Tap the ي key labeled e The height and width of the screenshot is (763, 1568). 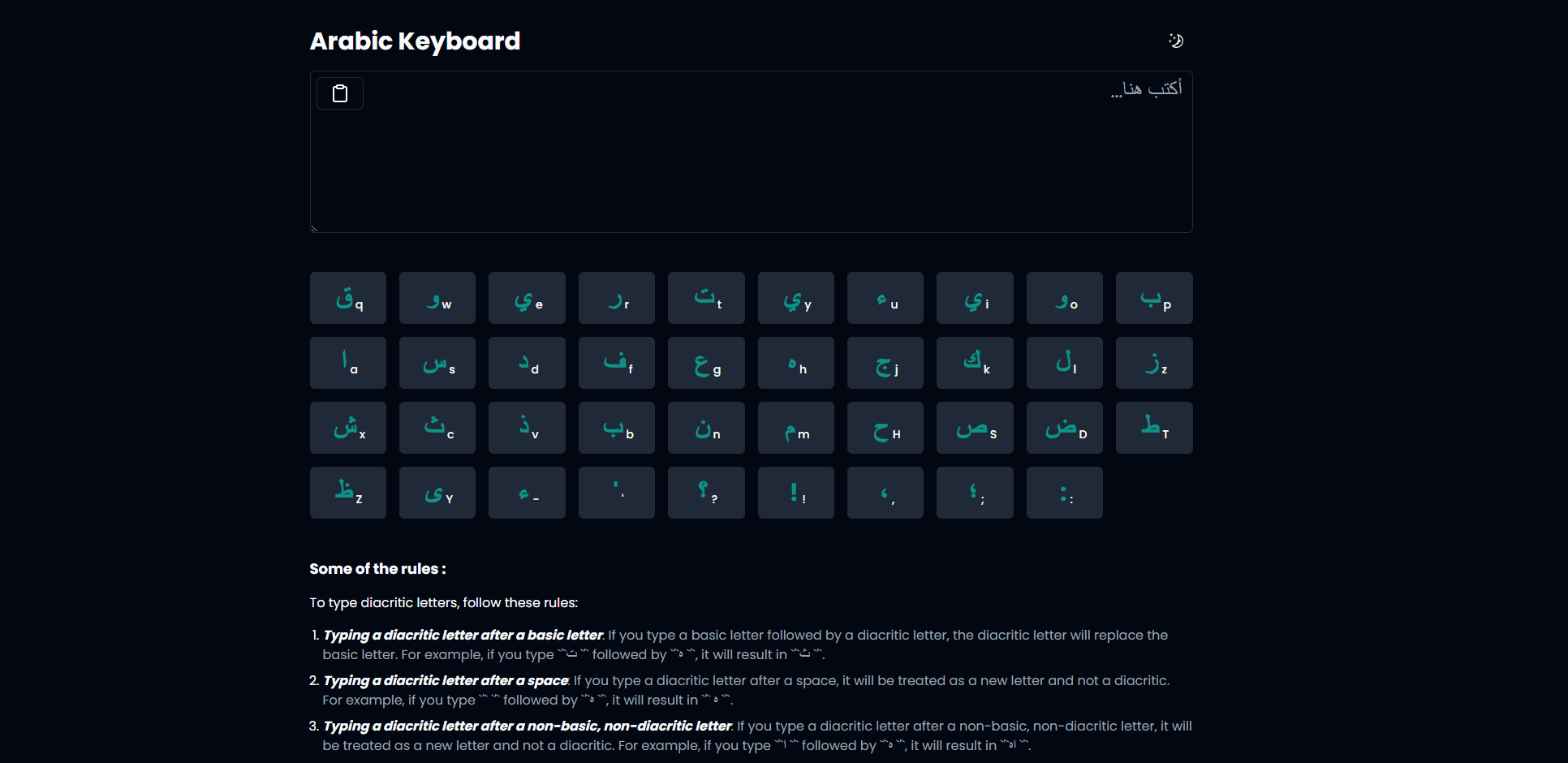(x=527, y=298)
